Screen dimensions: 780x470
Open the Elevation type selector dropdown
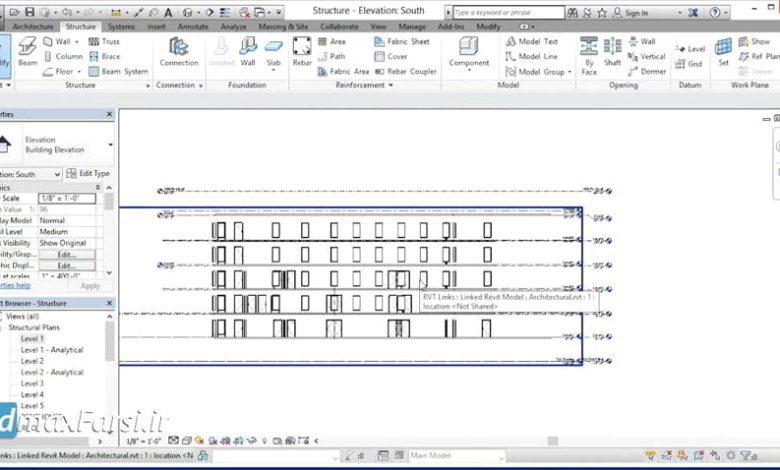coord(110,145)
